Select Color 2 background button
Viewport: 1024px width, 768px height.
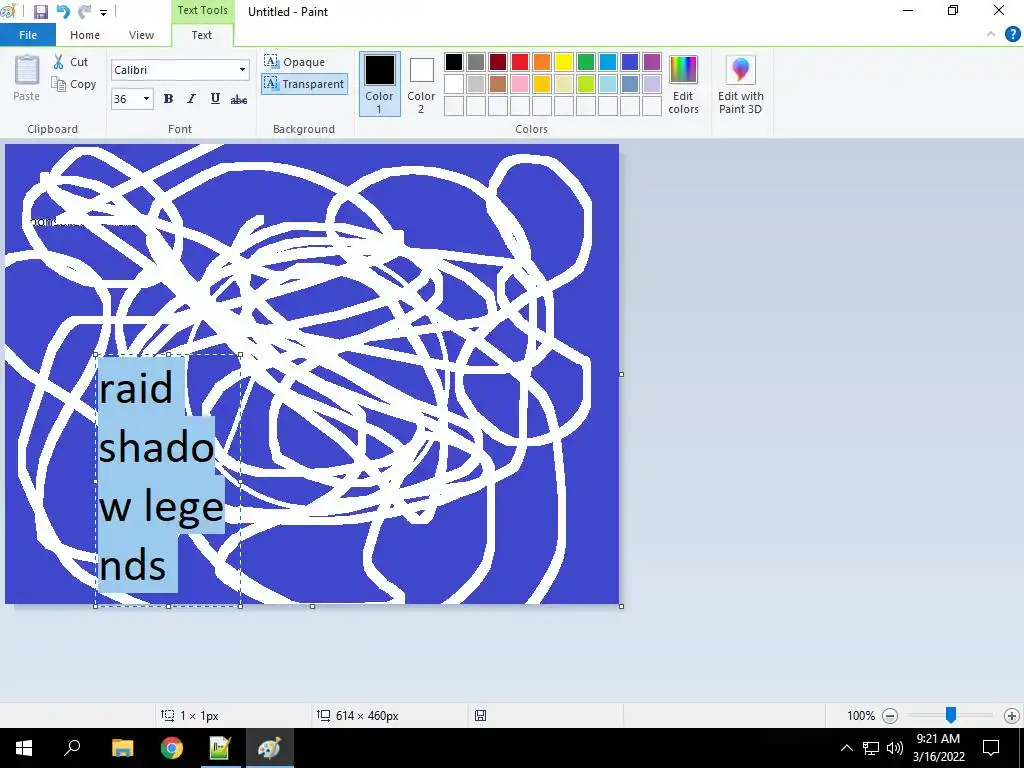(421, 84)
